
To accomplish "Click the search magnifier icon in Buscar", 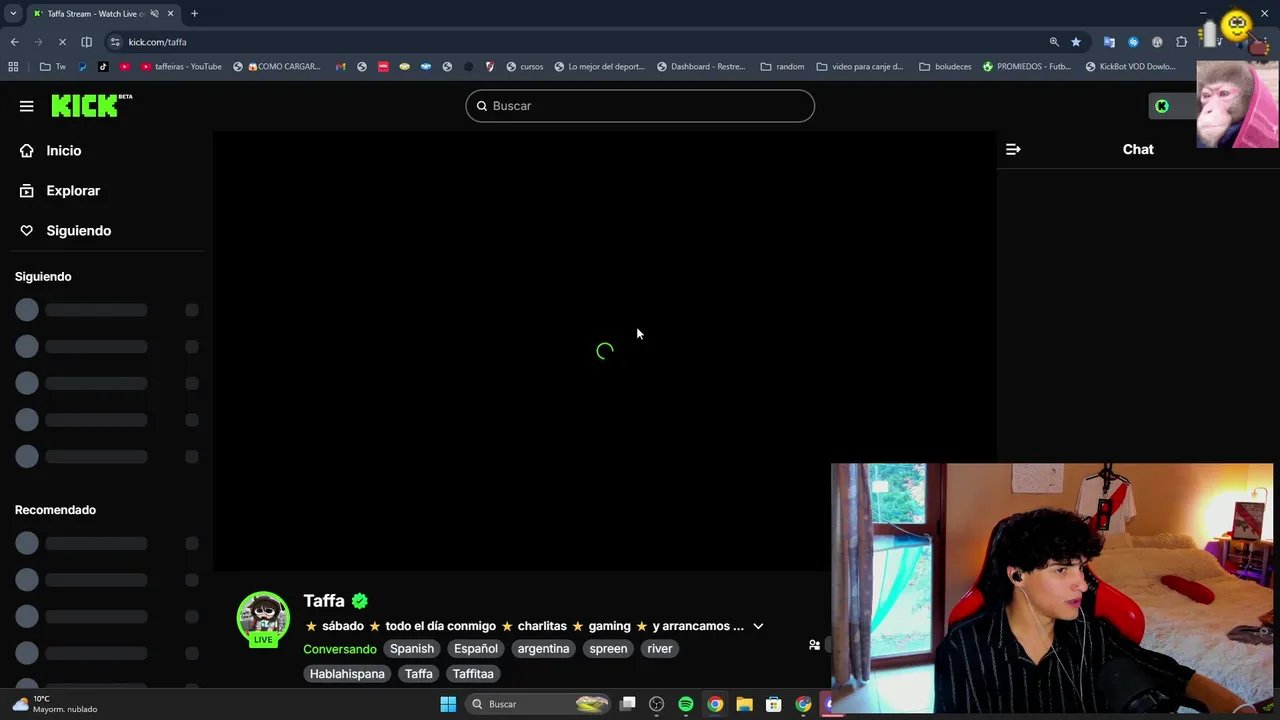I will point(481,106).
